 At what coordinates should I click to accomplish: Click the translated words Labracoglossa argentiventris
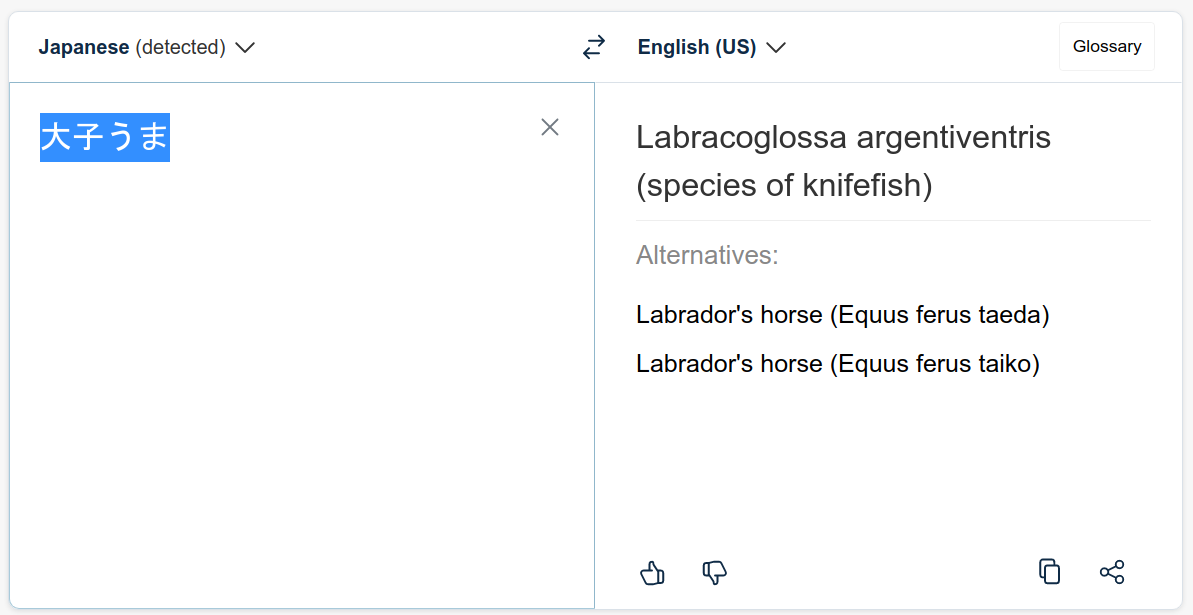pyautogui.click(x=843, y=137)
